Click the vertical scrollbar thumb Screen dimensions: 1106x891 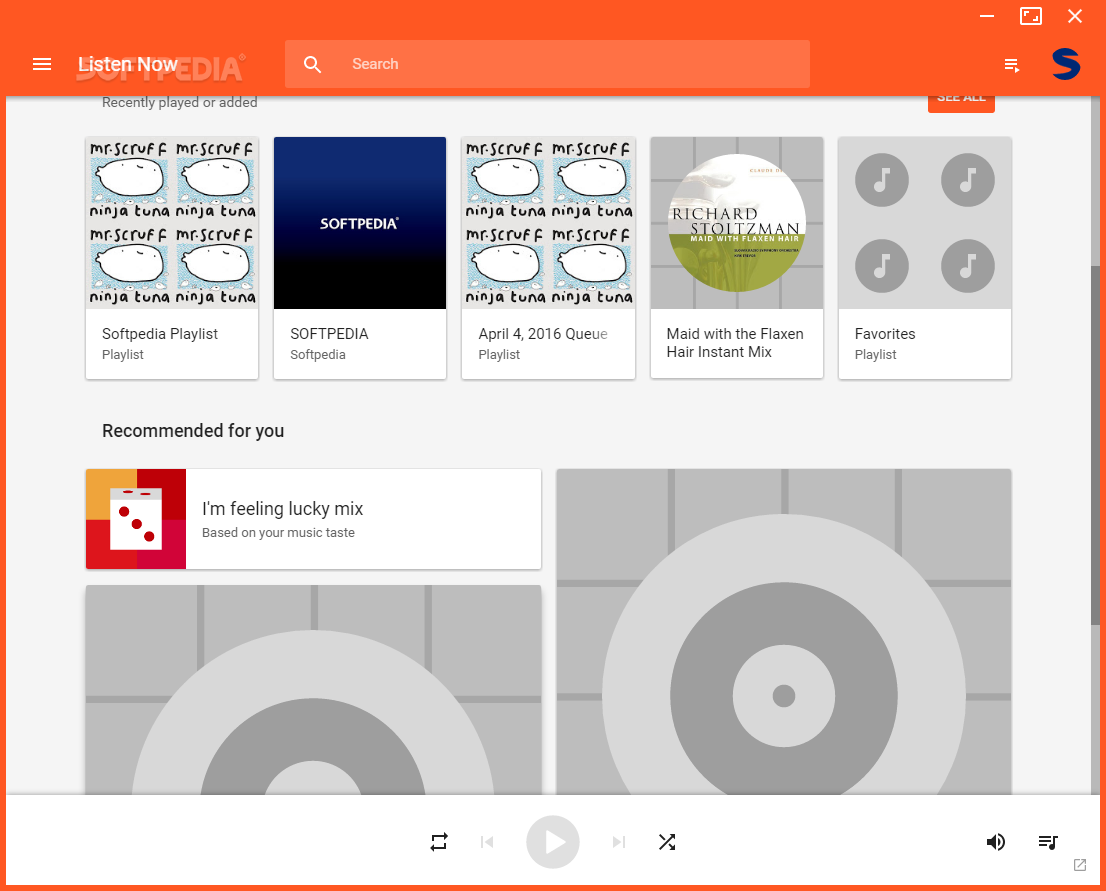point(1095,444)
